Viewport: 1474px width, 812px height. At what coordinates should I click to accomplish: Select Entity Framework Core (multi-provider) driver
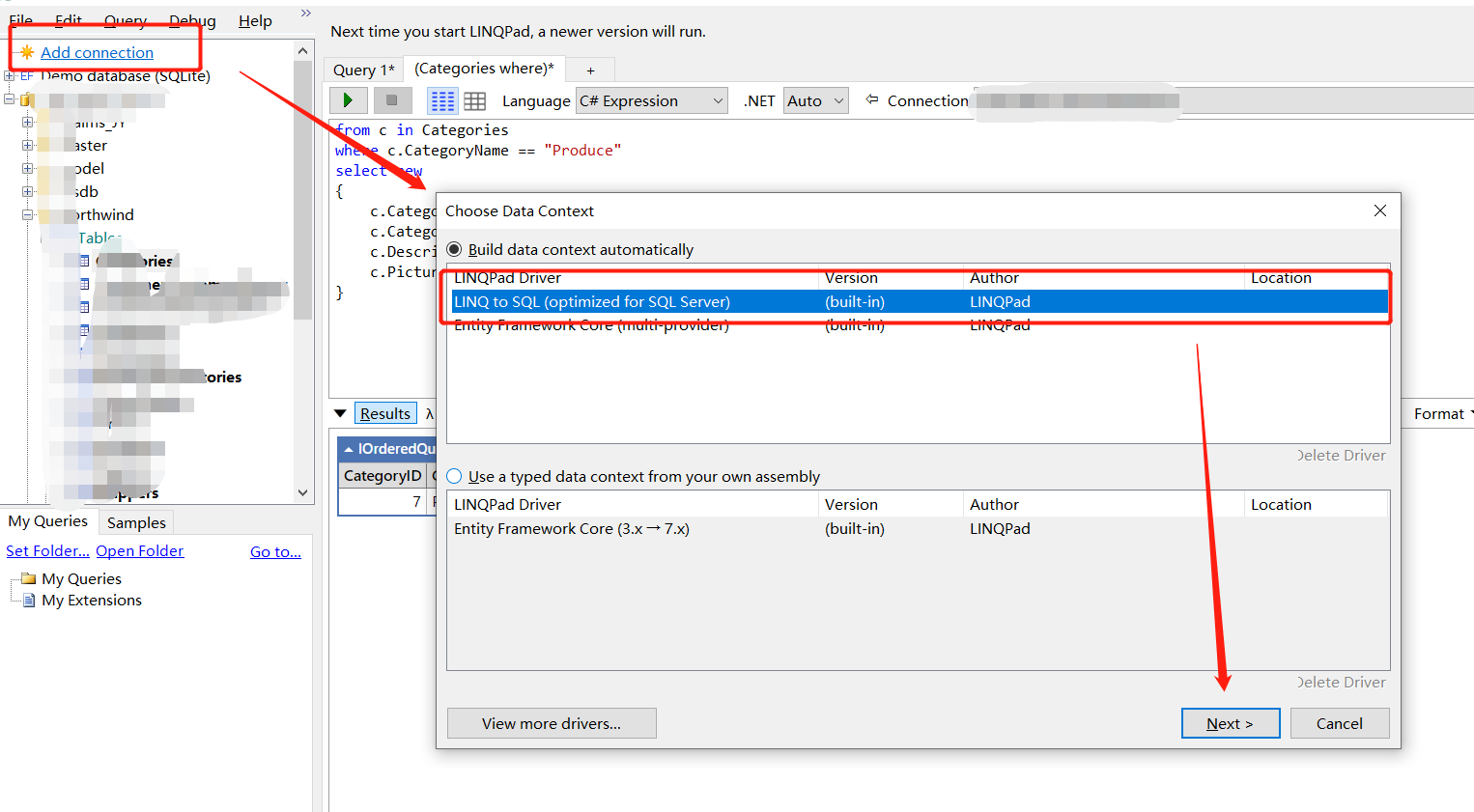click(x=920, y=325)
